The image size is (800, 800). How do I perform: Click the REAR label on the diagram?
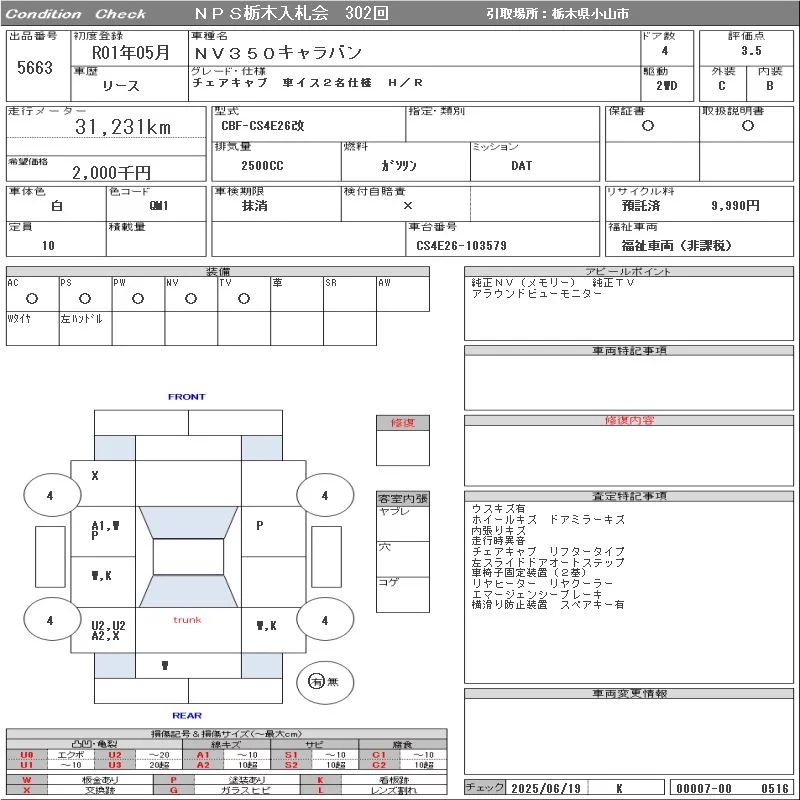(x=187, y=715)
